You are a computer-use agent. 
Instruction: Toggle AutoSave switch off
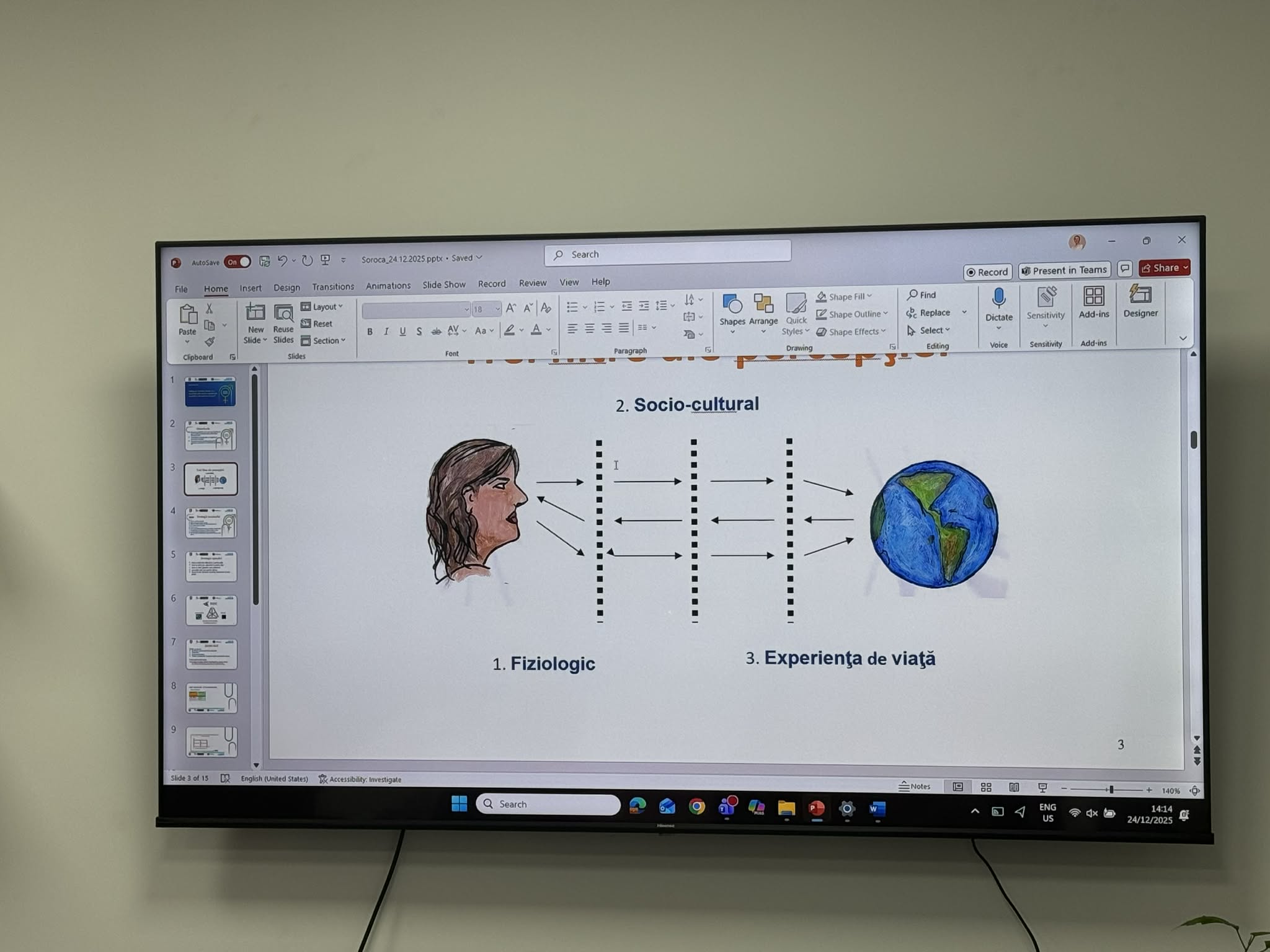[238, 262]
